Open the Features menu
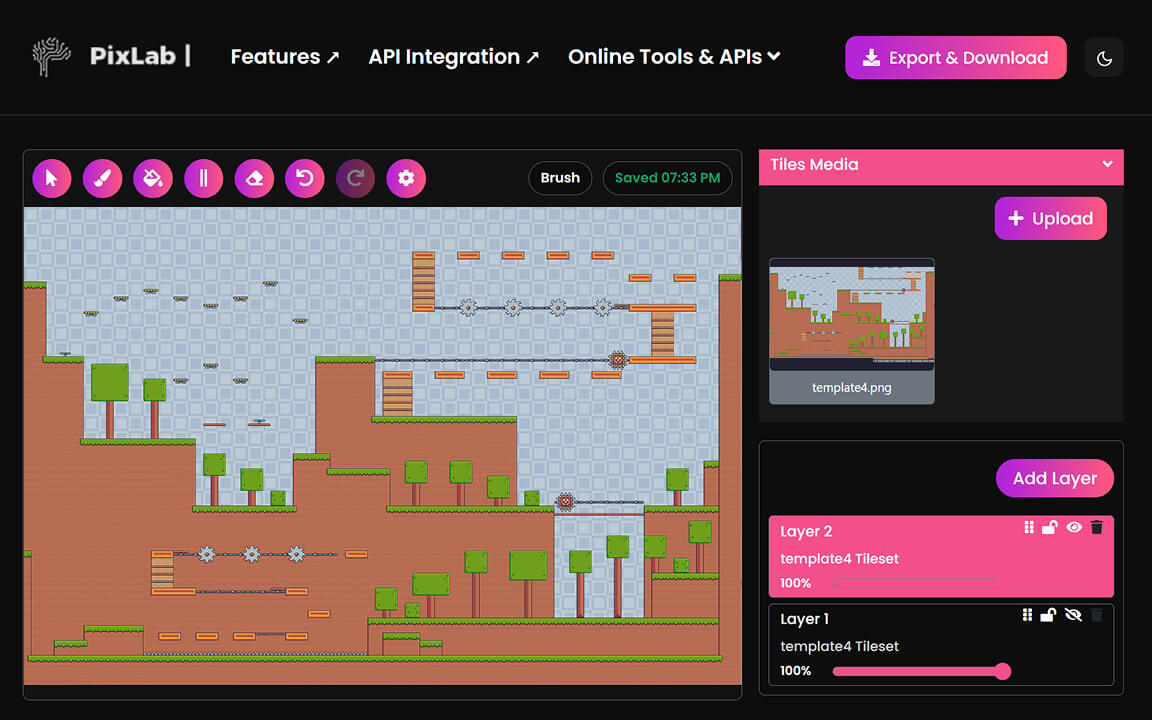 point(284,57)
